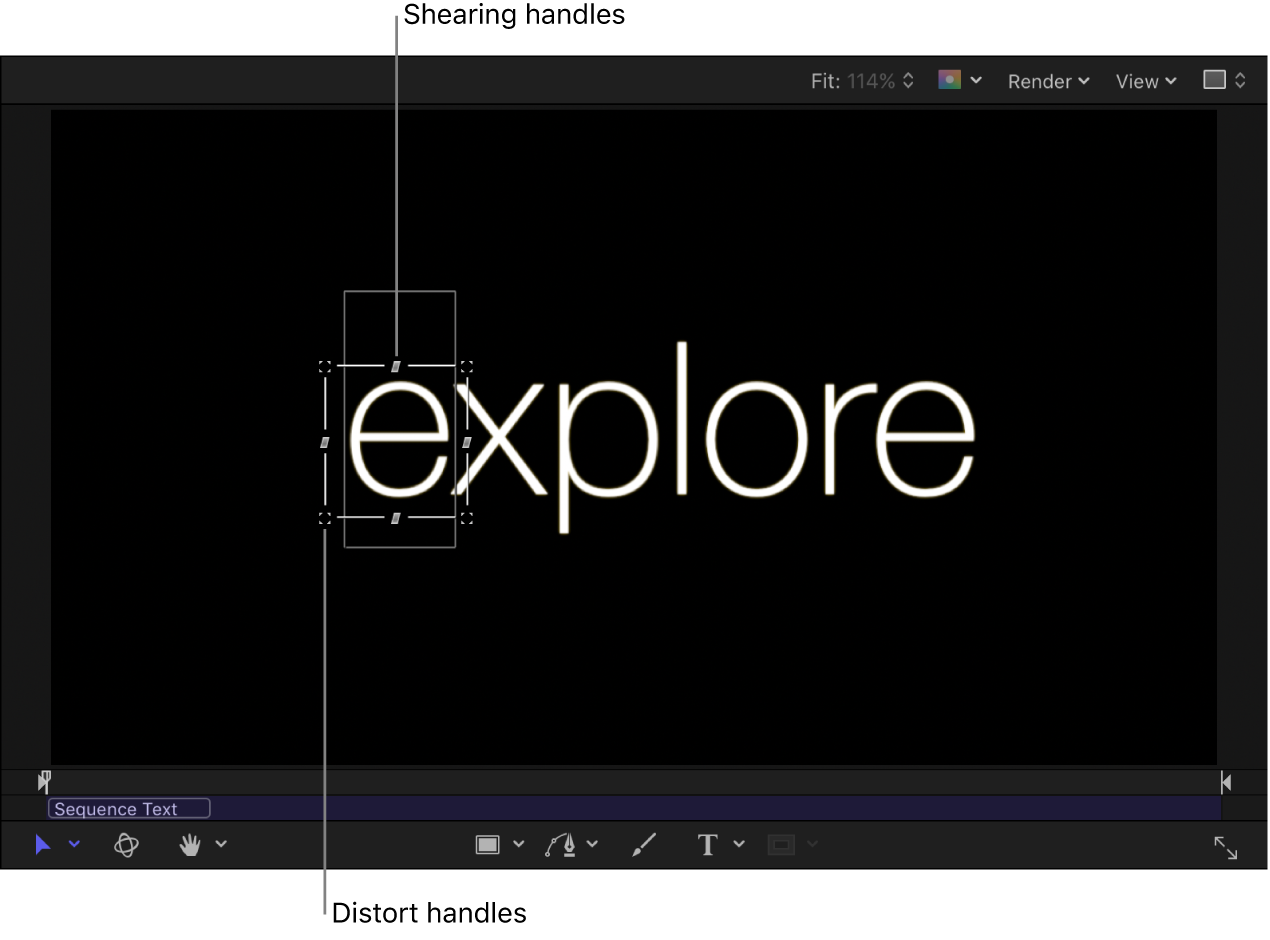
Task: Open the Render menu
Action: click(1048, 82)
